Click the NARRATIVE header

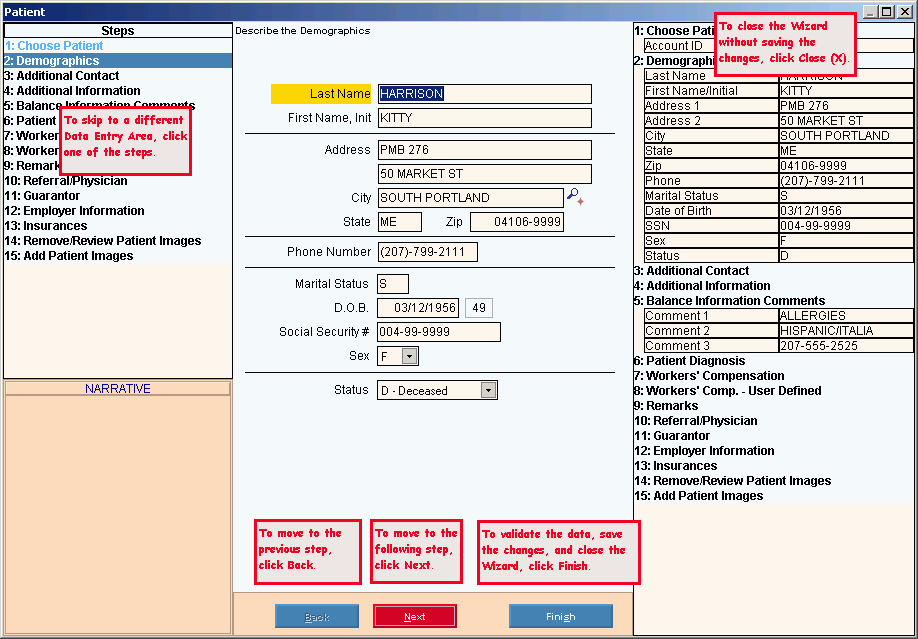click(x=118, y=388)
